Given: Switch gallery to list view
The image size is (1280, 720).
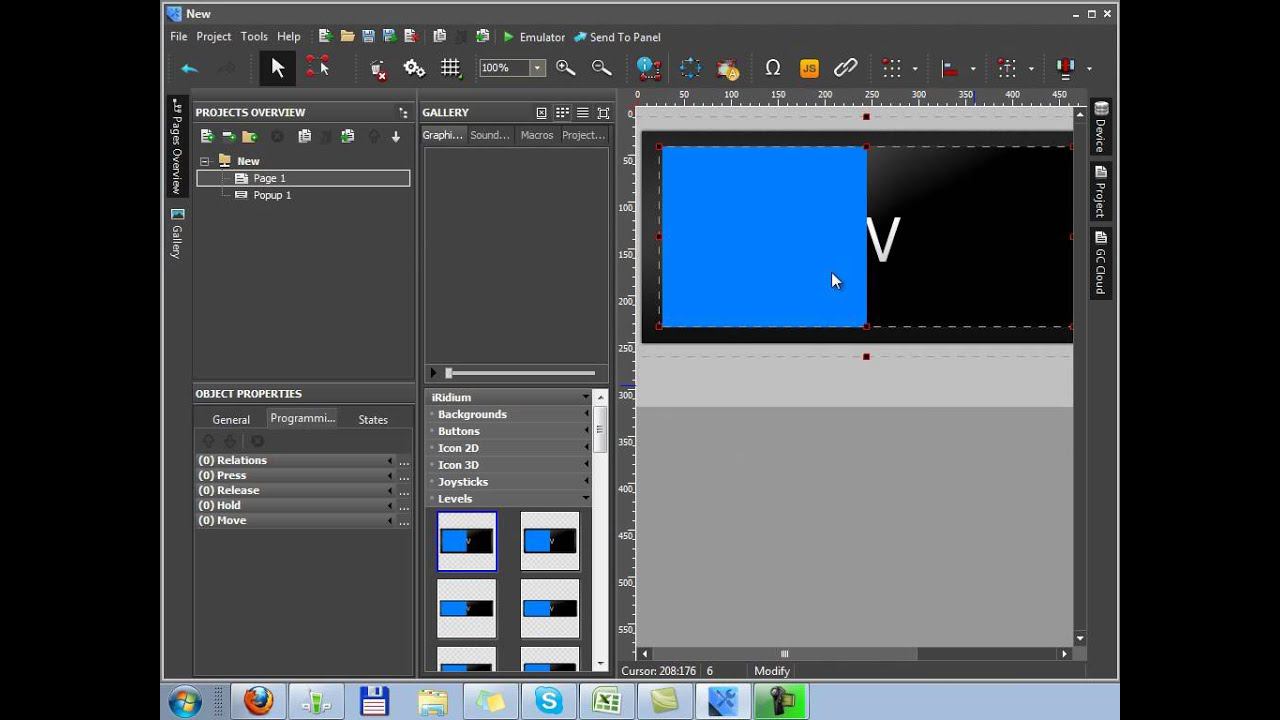Looking at the screenshot, I should click(583, 113).
